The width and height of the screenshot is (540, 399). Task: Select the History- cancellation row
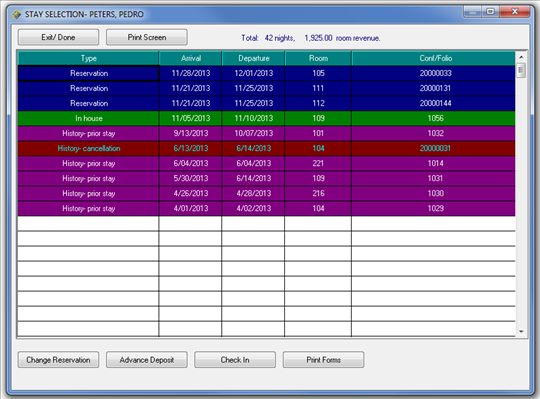coord(267,148)
